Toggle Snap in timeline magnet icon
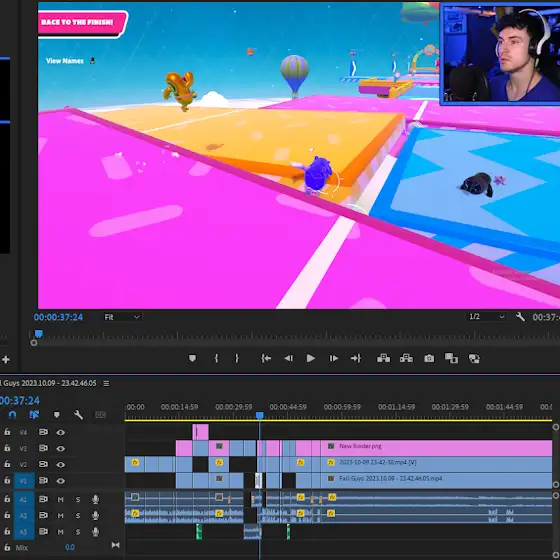 (12, 415)
